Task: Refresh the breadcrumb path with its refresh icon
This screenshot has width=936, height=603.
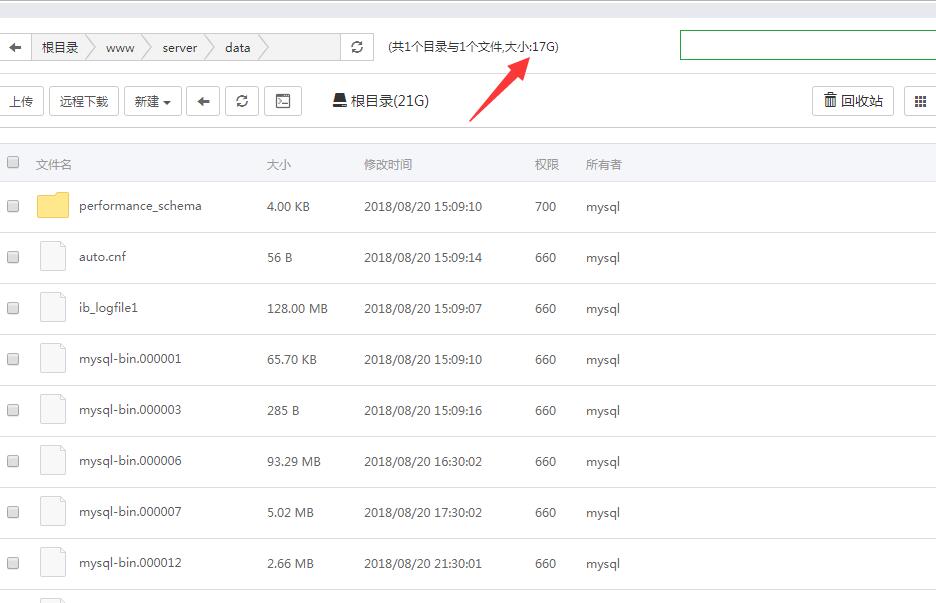Action: coord(357,46)
